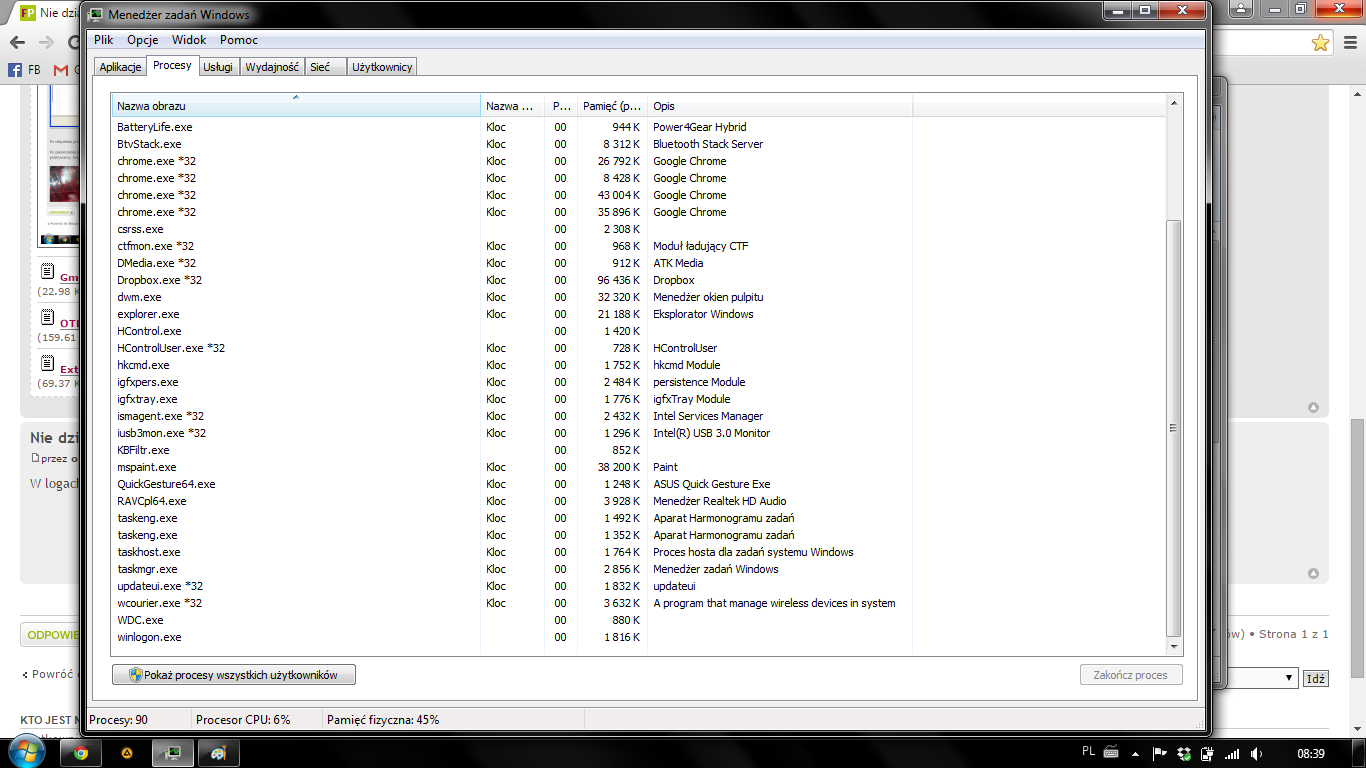Click the process list vertical scrollbar
This screenshot has width=1366, height=768.
(1174, 428)
